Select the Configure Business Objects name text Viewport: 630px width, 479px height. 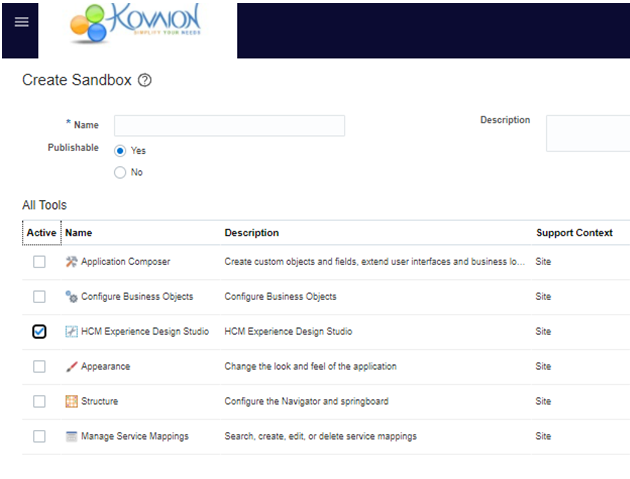pyautogui.click(x=137, y=297)
